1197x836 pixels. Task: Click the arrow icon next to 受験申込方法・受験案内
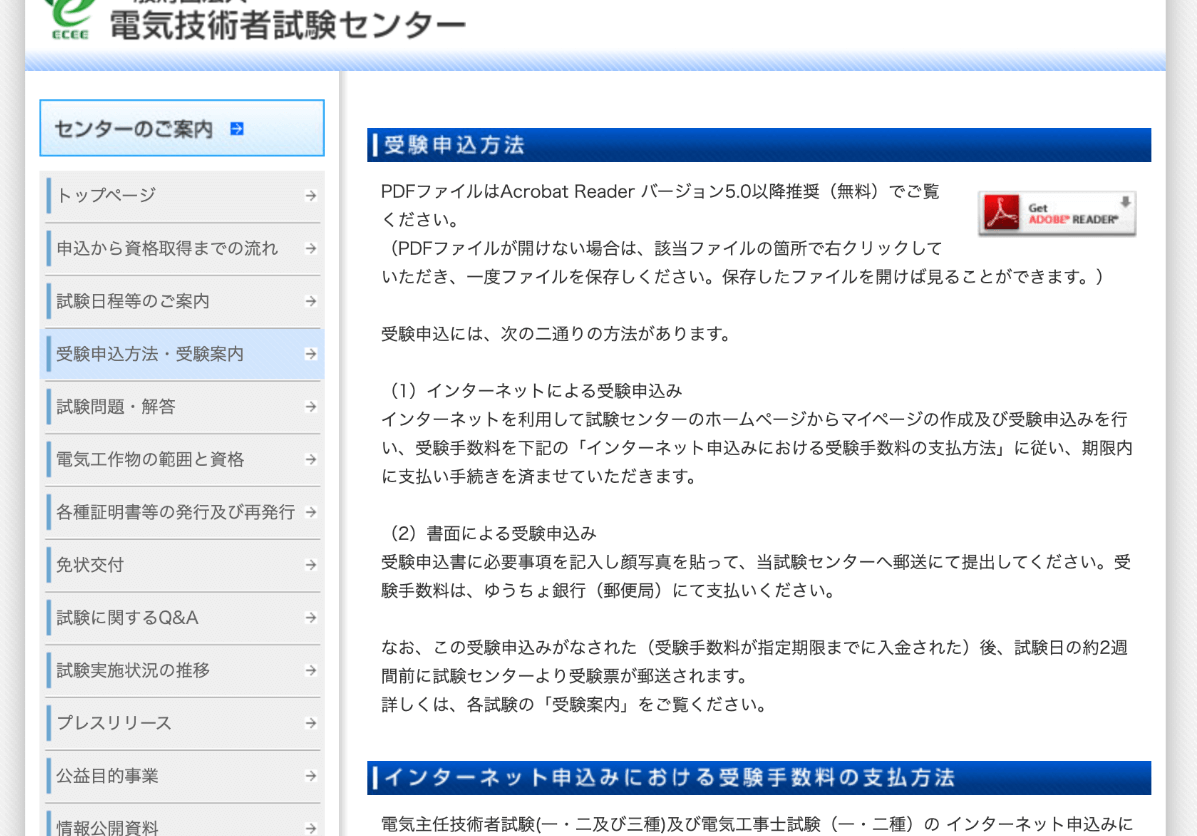coord(311,353)
